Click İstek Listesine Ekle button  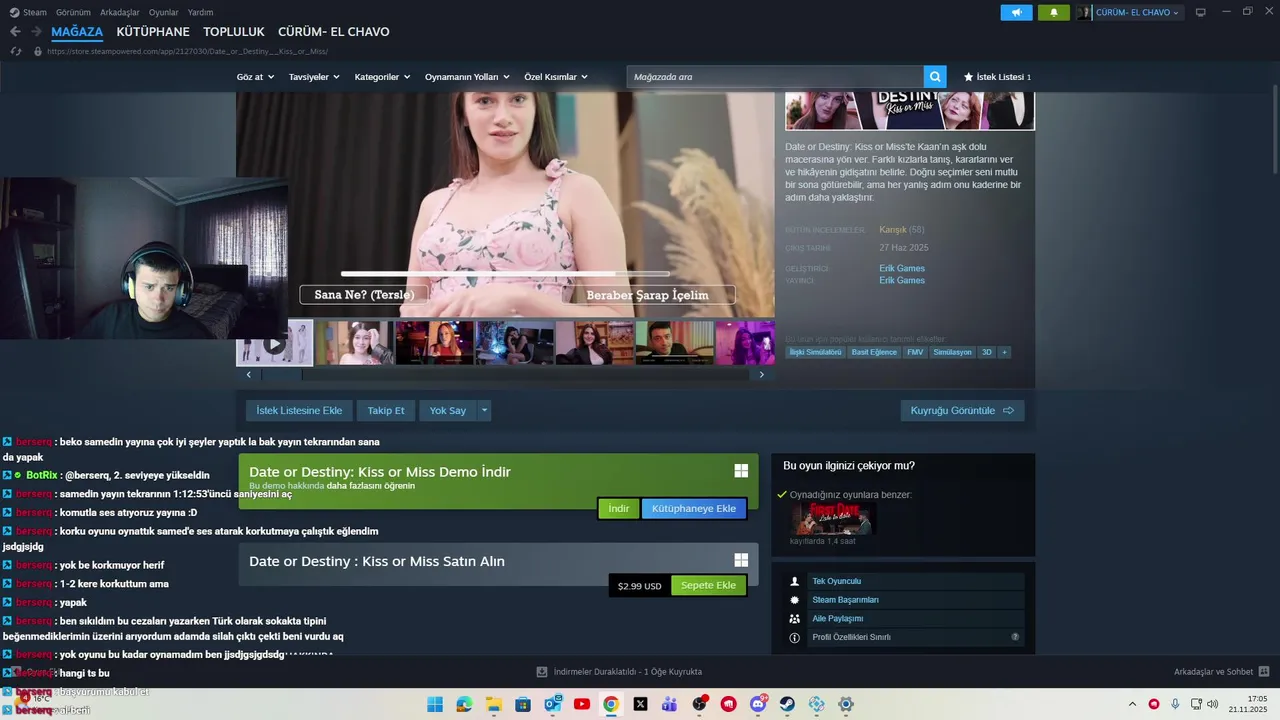299,410
